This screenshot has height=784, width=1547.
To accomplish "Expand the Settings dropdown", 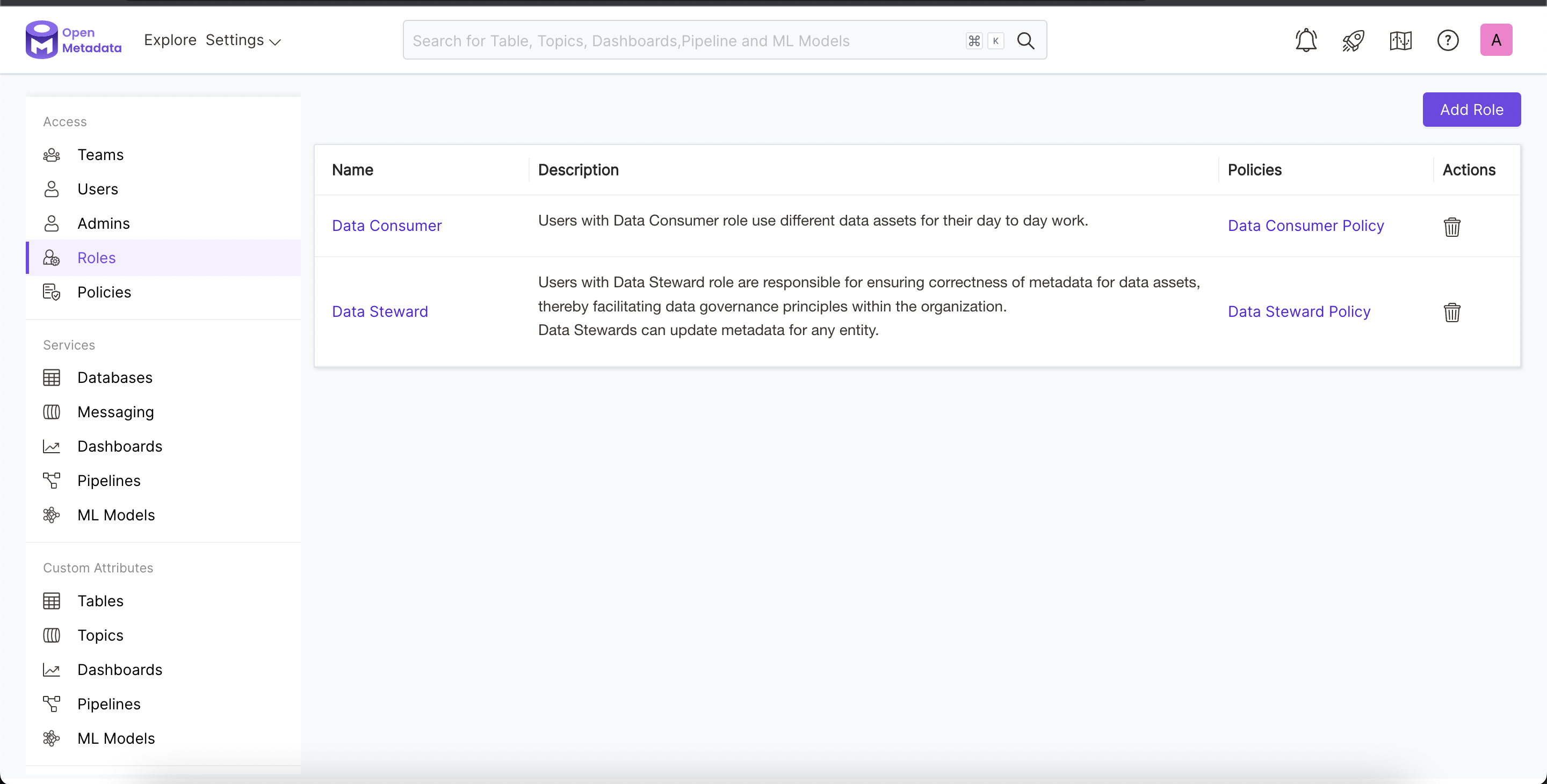I will 243,40.
